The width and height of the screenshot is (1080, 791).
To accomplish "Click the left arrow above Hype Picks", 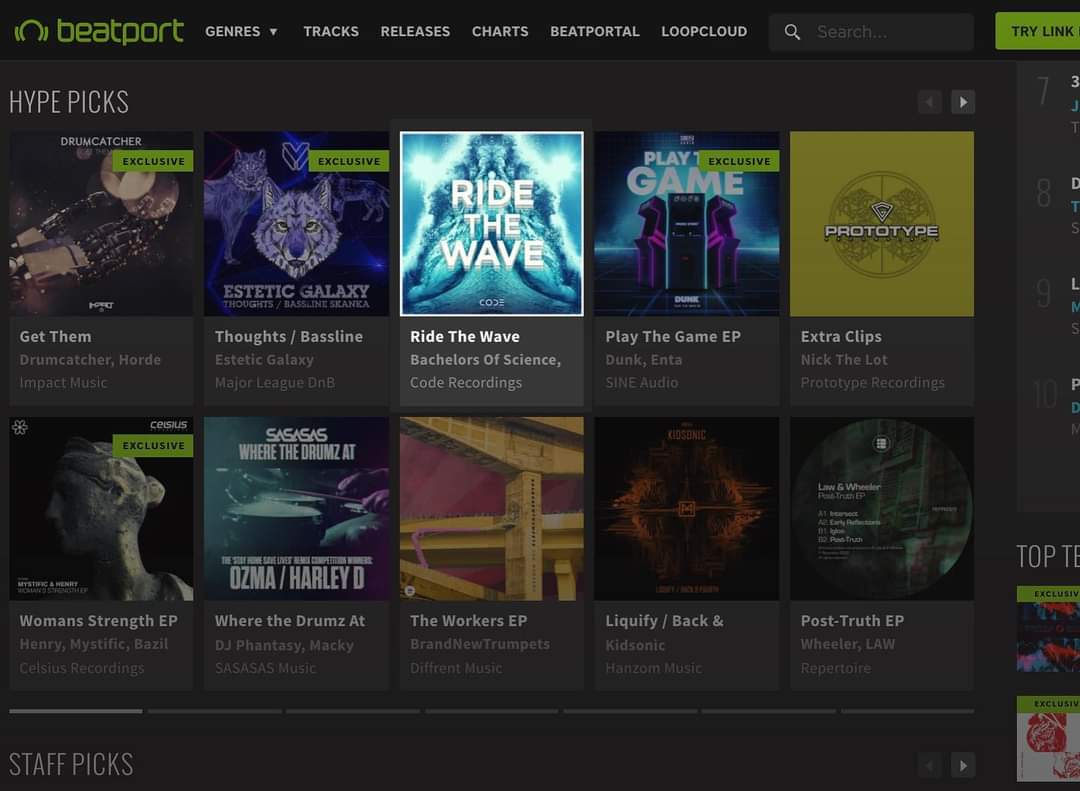I will click(x=929, y=101).
